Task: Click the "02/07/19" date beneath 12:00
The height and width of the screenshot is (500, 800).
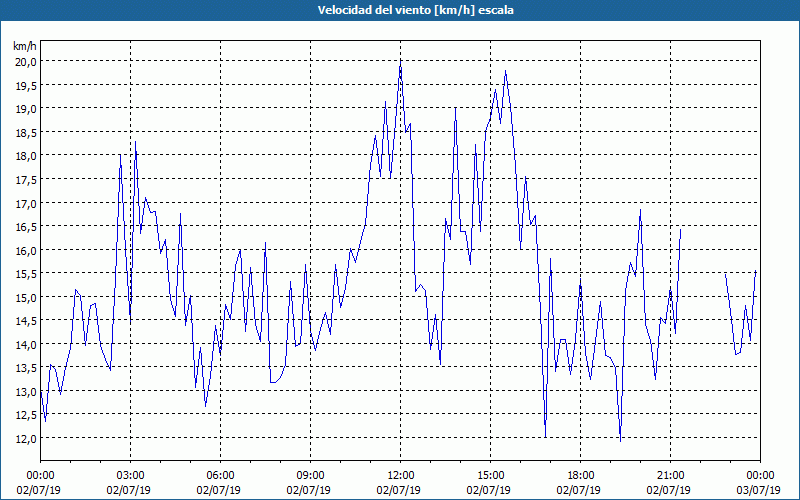Action: [x=398, y=490]
